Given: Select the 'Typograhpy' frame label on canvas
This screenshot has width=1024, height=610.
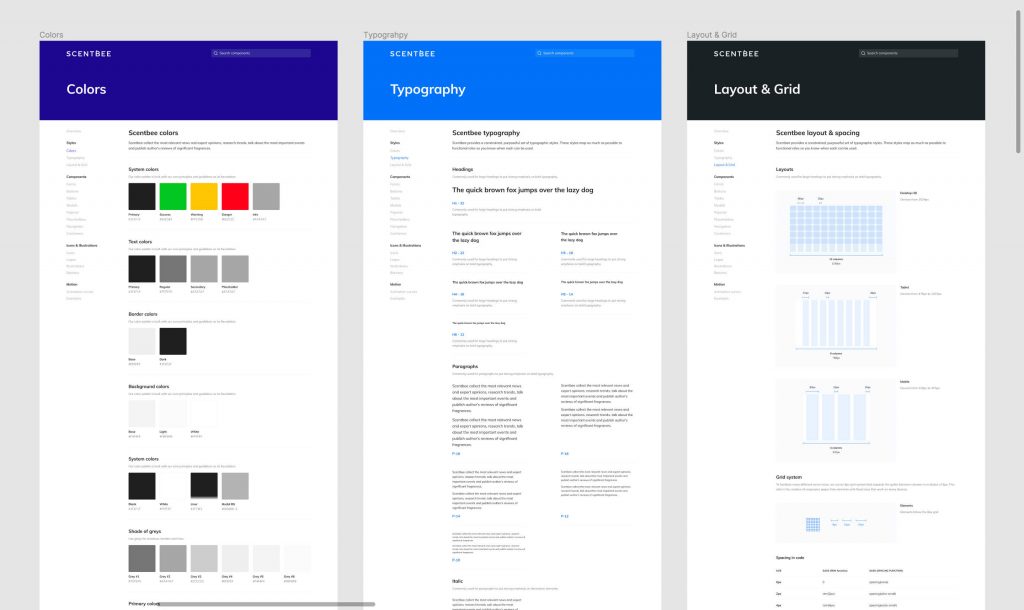Looking at the screenshot, I should [x=385, y=35].
